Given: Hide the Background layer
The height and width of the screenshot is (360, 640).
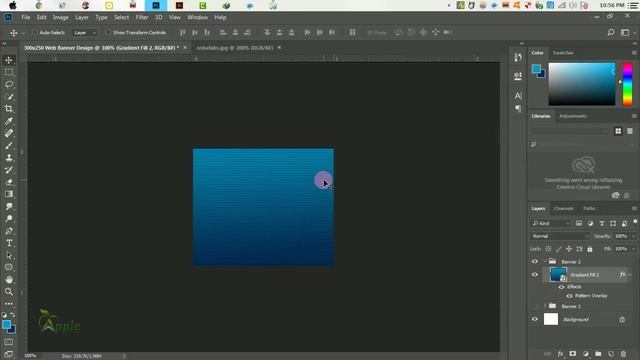Looking at the screenshot, I should click(x=535, y=319).
